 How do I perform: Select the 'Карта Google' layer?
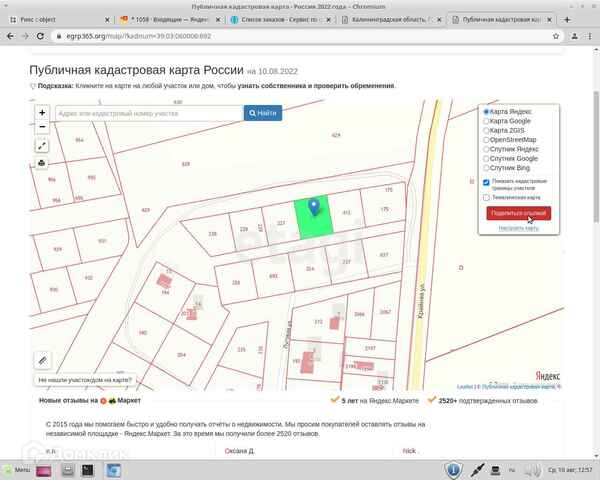(507, 121)
